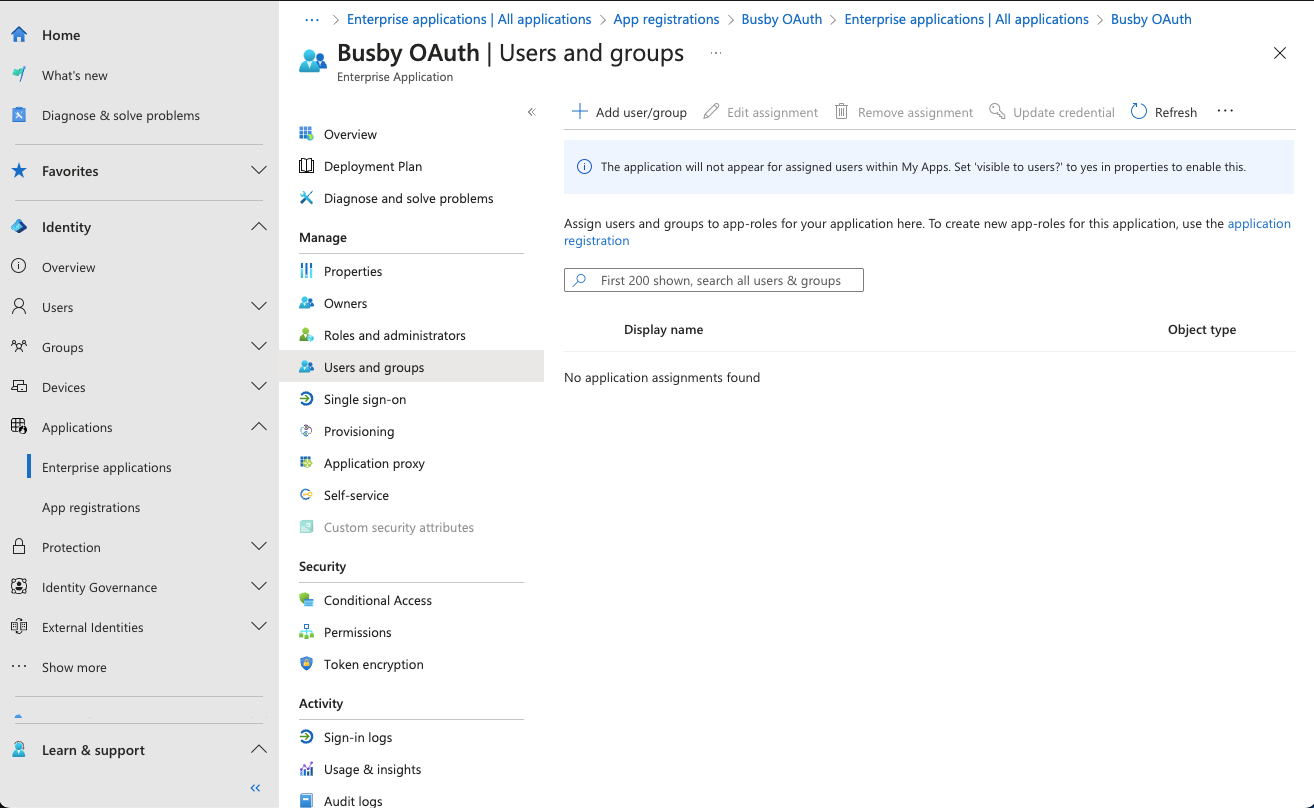The height and width of the screenshot is (808, 1314).
Task: Click the title ellipsis next to Users and groups
Action: (x=716, y=52)
